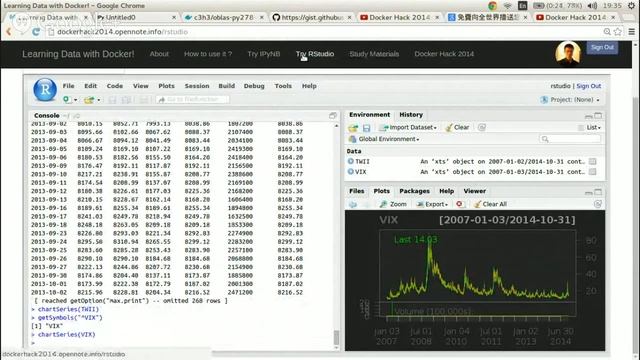The width and height of the screenshot is (640, 360).
Task: Click Clear All plots button
Action: [490, 204]
